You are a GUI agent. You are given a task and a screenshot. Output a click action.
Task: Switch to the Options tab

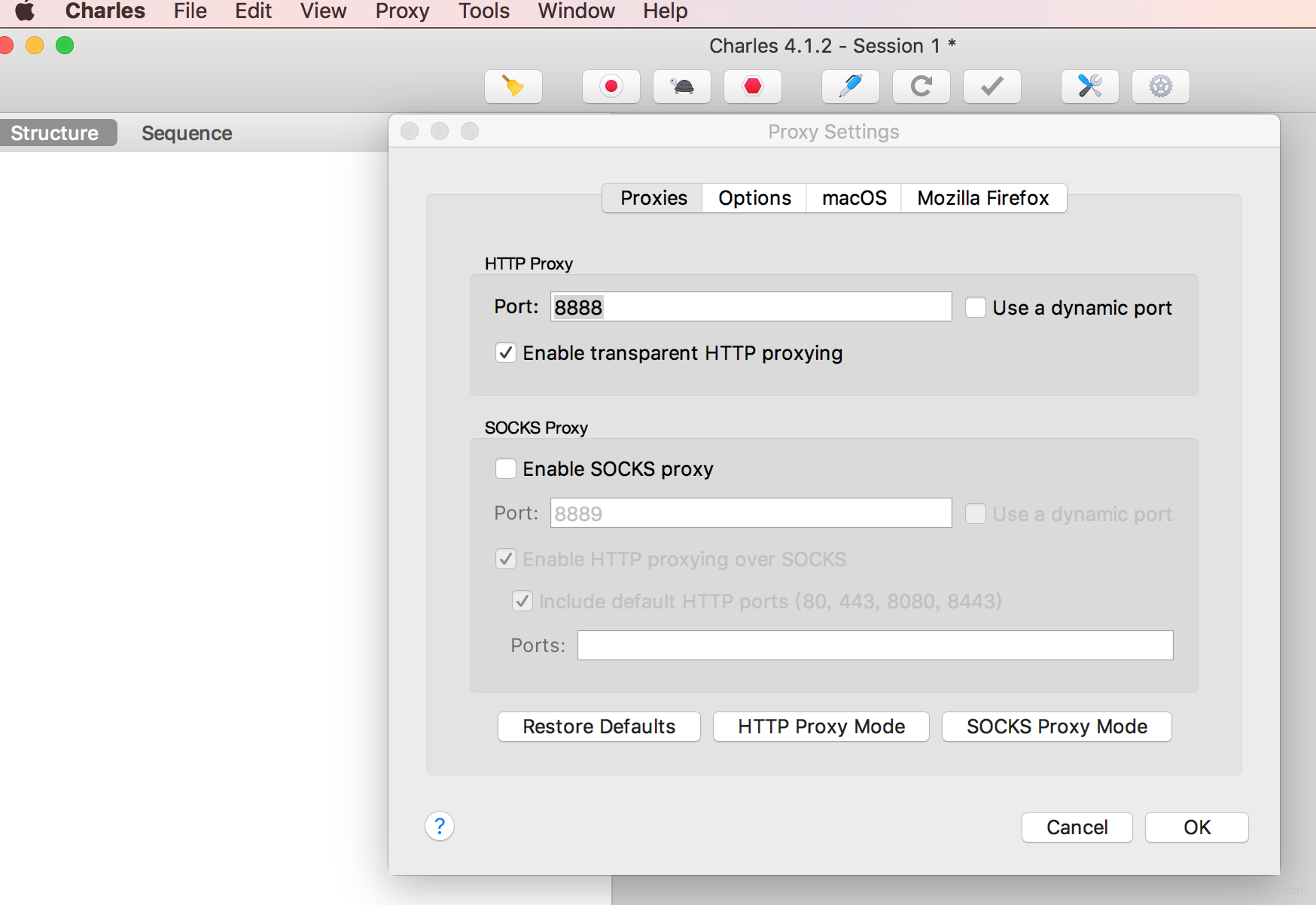pyautogui.click(x=754, y=198)
